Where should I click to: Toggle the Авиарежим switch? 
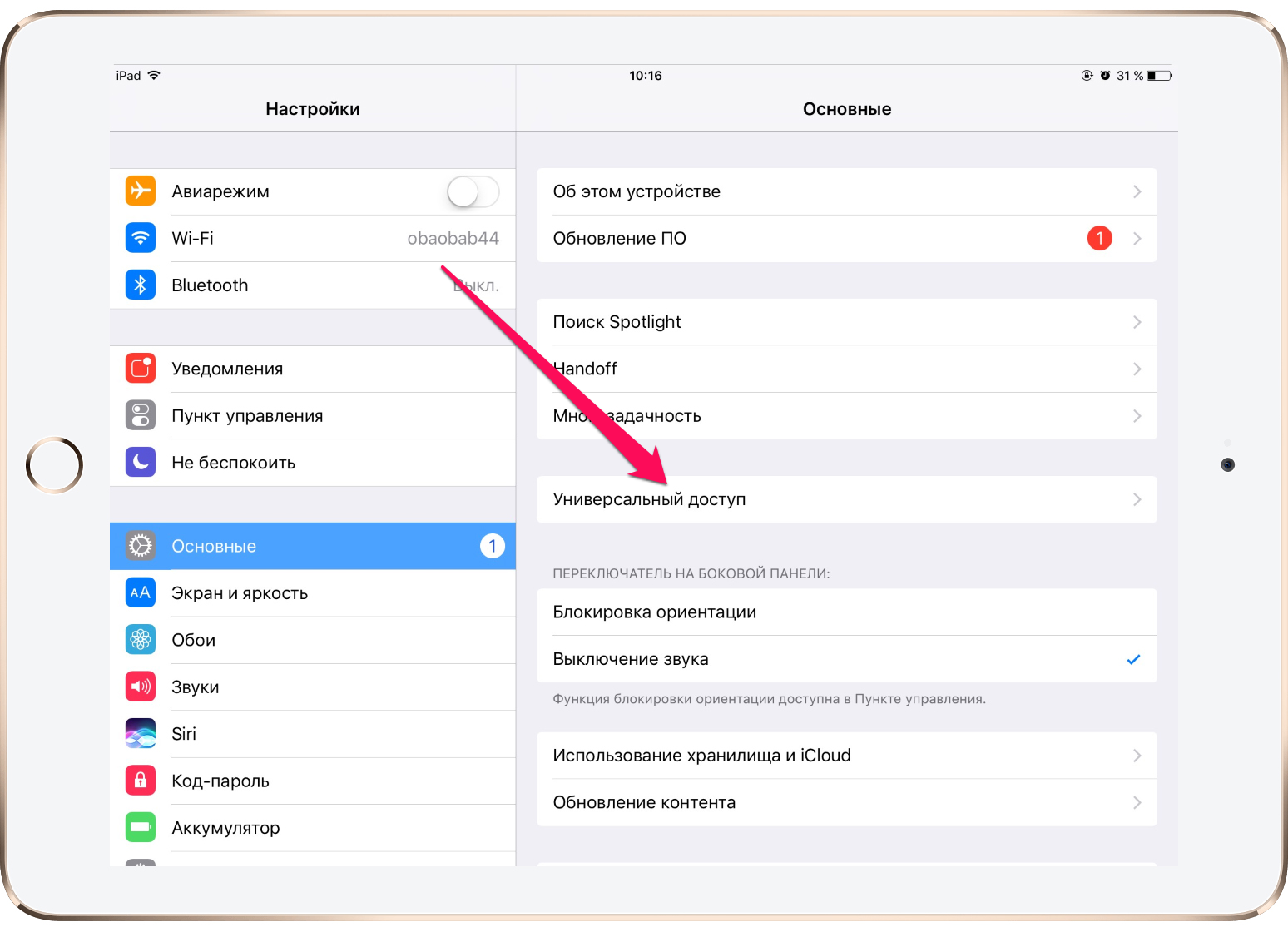[473, 191]
